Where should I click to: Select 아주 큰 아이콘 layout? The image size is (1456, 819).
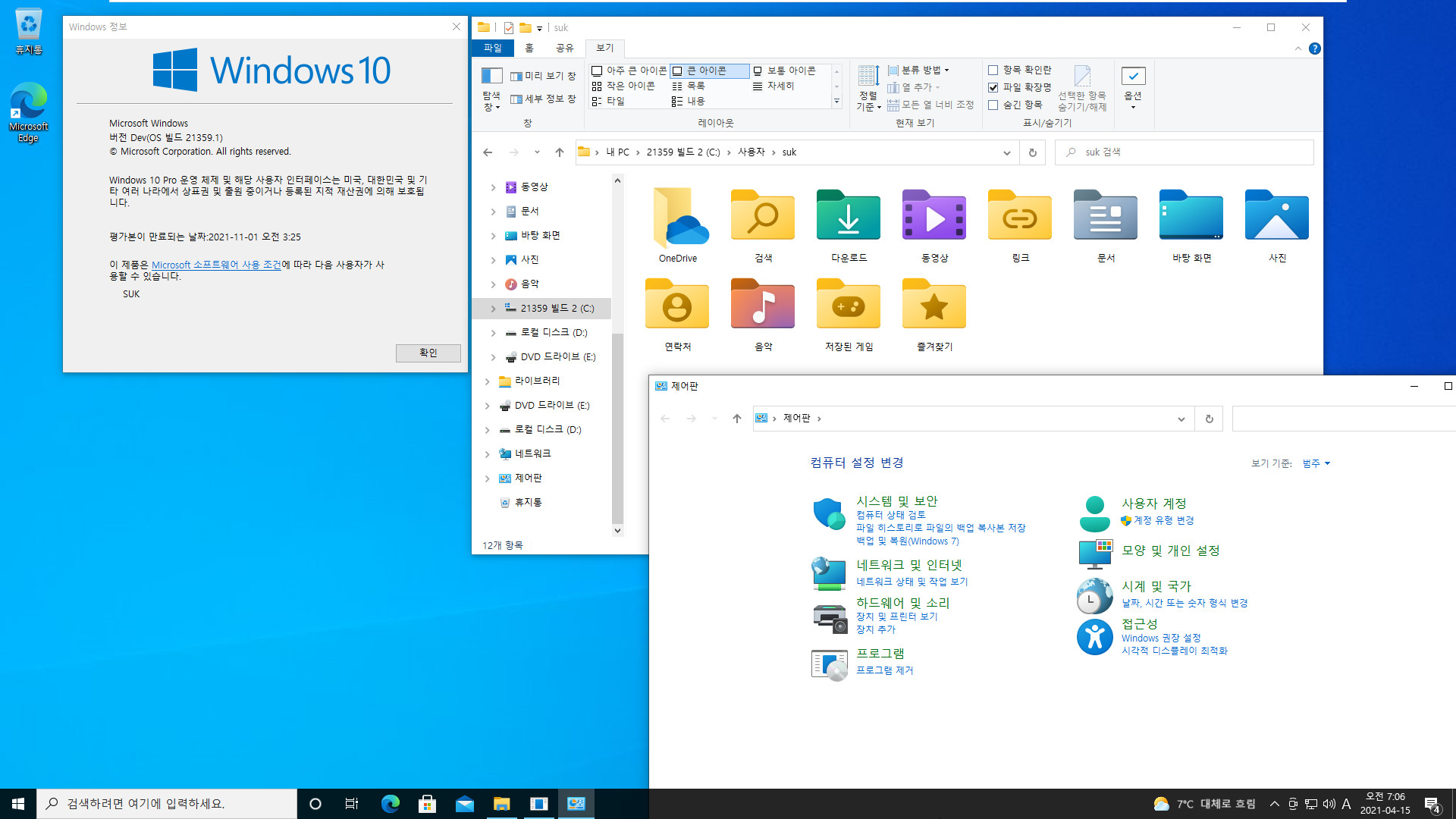(629, 71)
